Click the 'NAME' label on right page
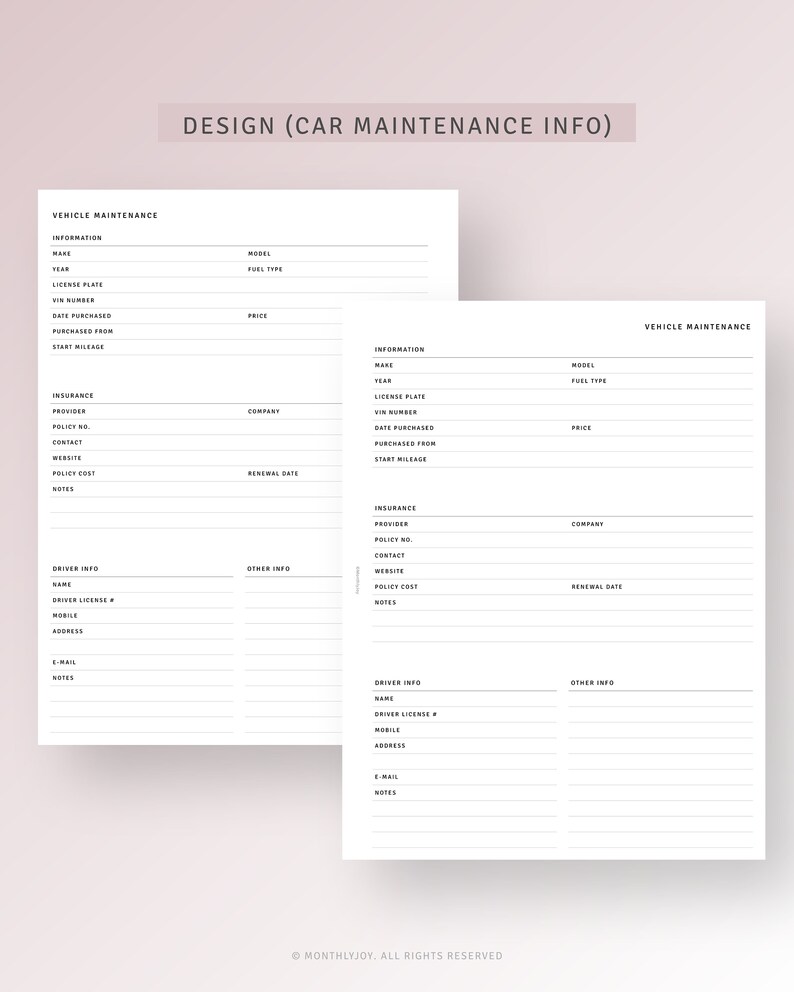 [x=384, y=698]
